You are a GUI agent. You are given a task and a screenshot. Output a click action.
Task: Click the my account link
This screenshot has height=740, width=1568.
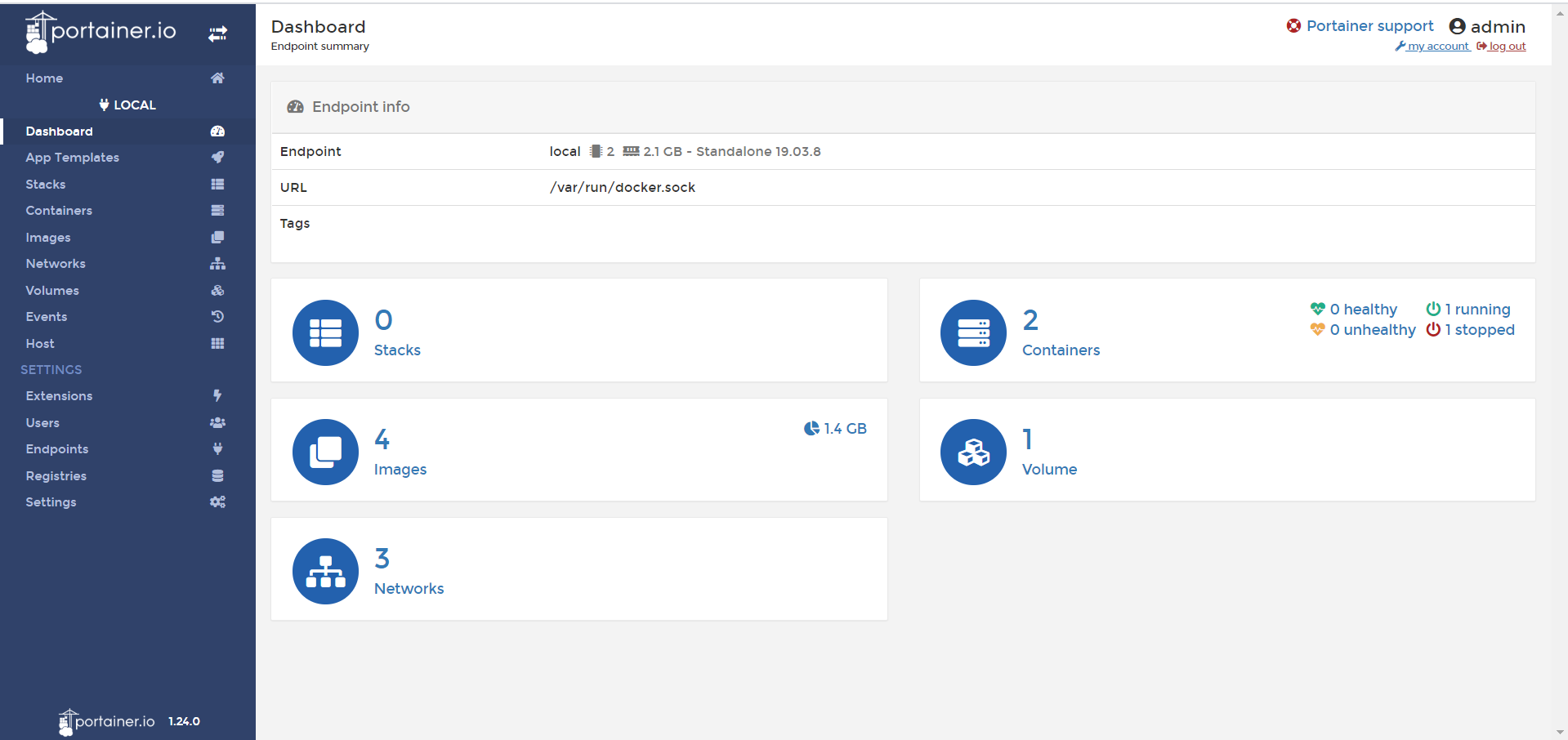(x=1437, y=47)
